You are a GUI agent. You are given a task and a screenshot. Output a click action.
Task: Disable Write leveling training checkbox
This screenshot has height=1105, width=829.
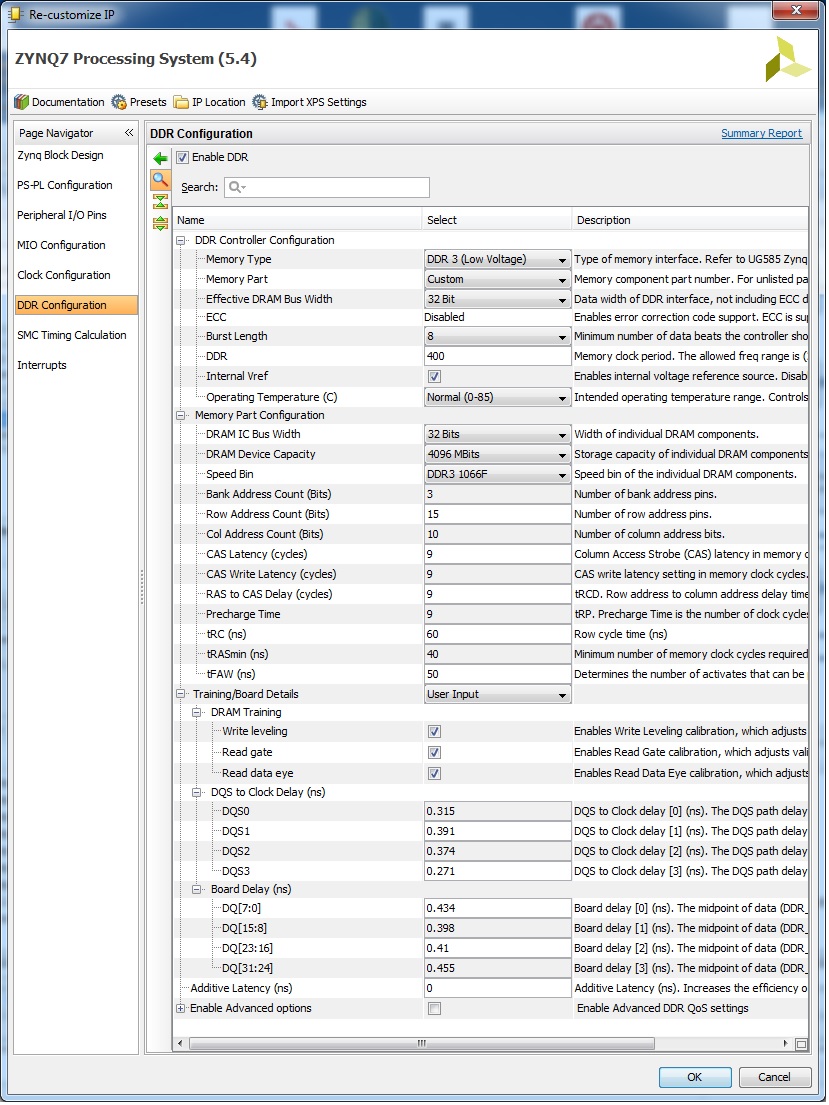point(434,732)
